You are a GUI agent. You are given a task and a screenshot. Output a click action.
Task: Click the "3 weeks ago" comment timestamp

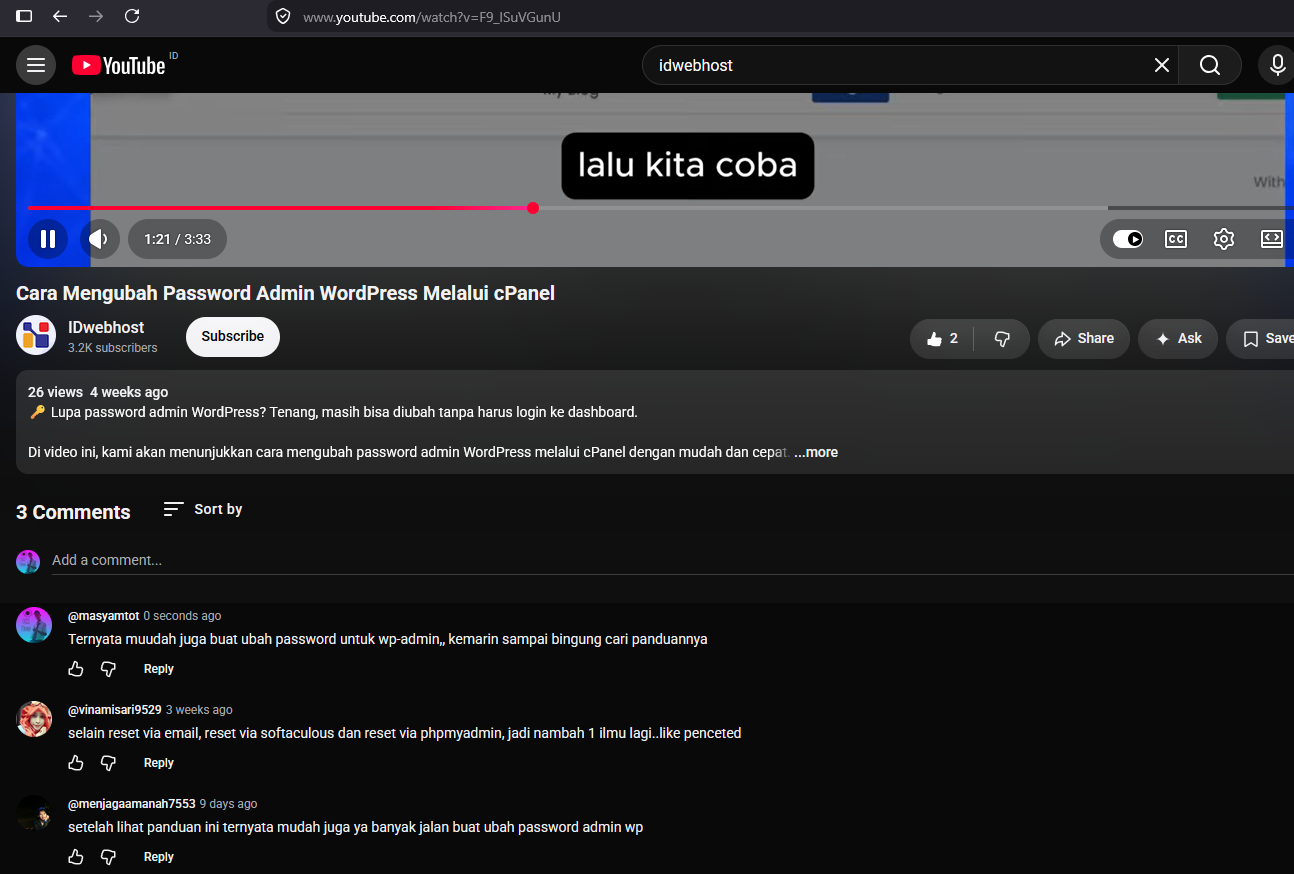pos(199,710)
